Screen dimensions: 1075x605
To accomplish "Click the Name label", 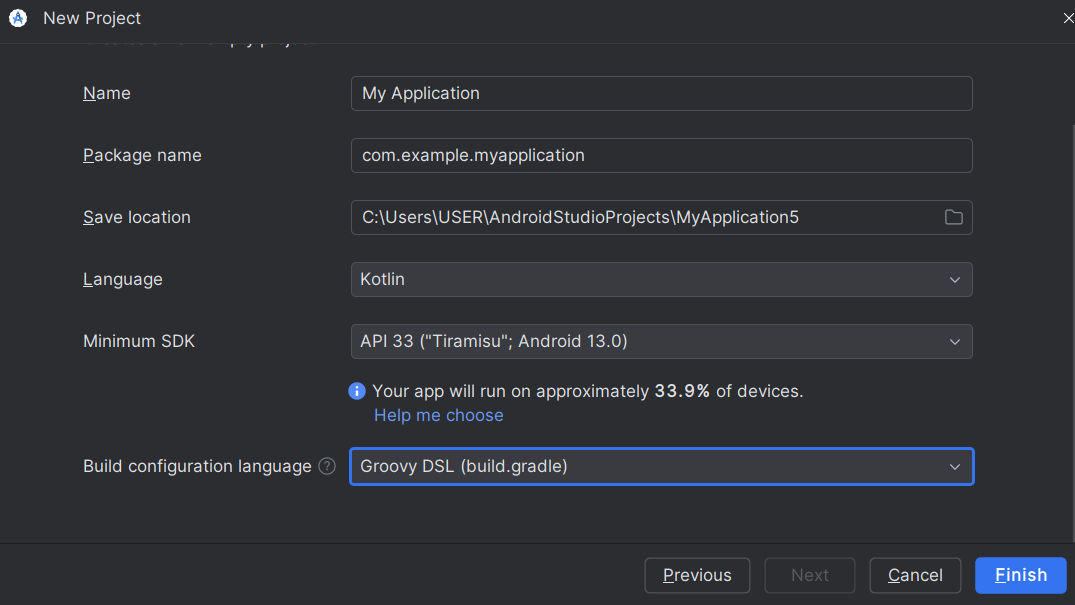I will [x=107, y=93].
